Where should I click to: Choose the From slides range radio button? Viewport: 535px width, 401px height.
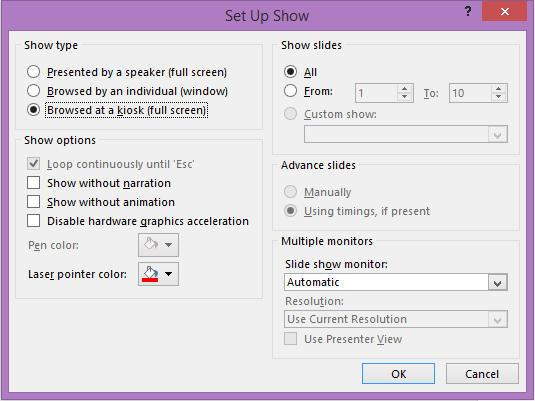pyautogui.click(x=290, y=91)
